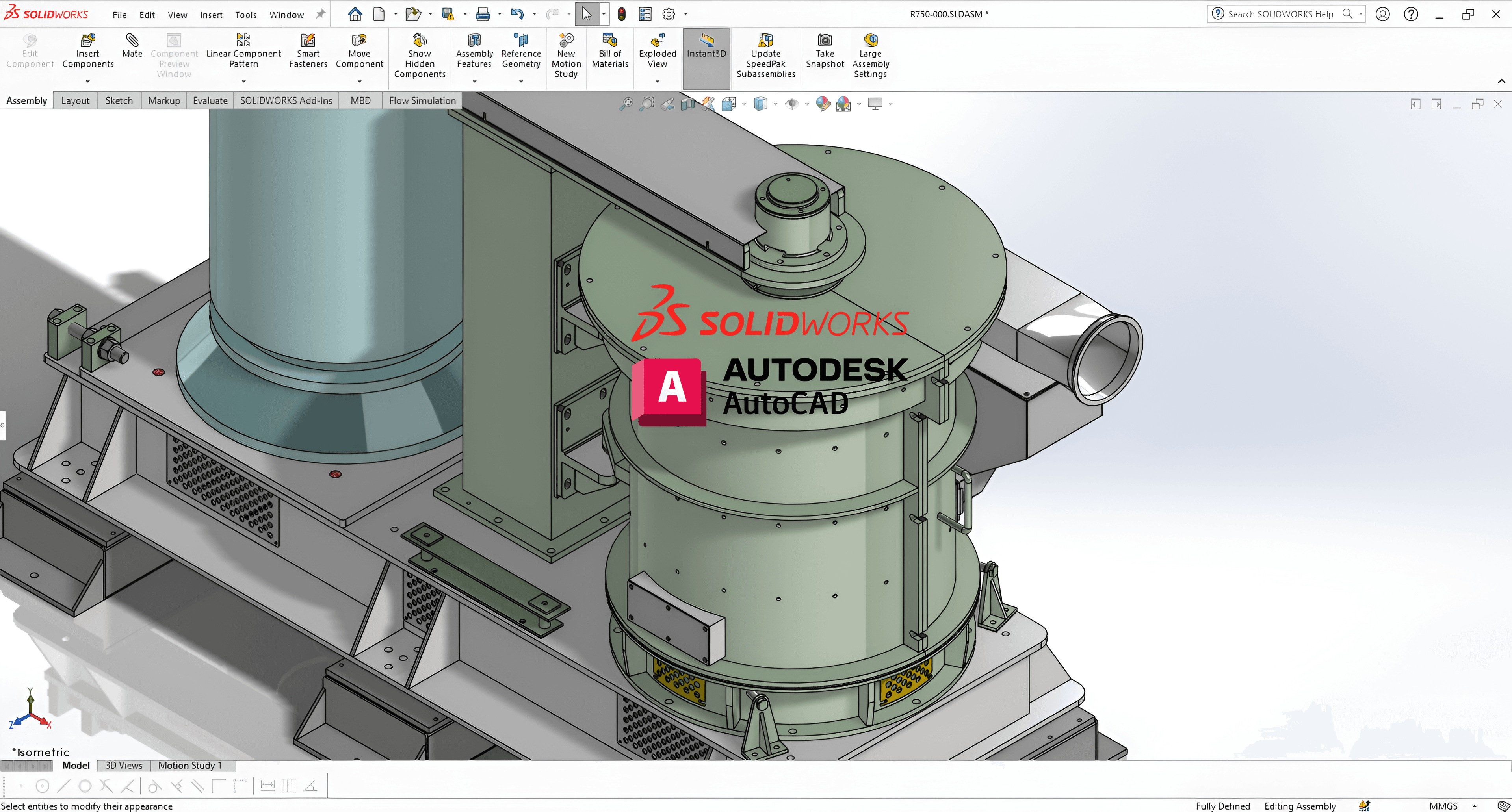Expand dropdown under Assembly Features
This screenshot has width=1512, height=812.
(474, 81)
